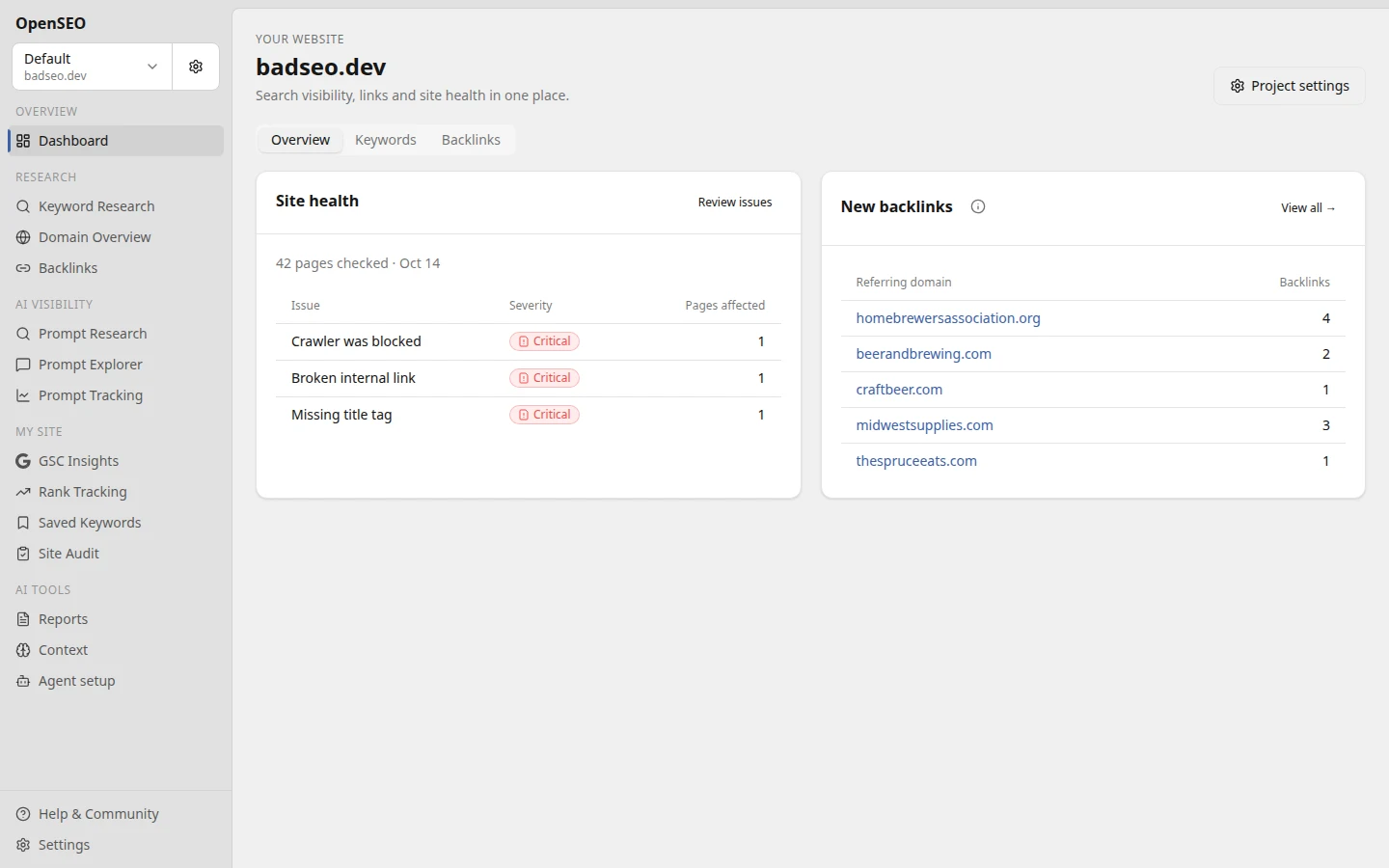Click the badseo.dev page heading

point(321,67)
